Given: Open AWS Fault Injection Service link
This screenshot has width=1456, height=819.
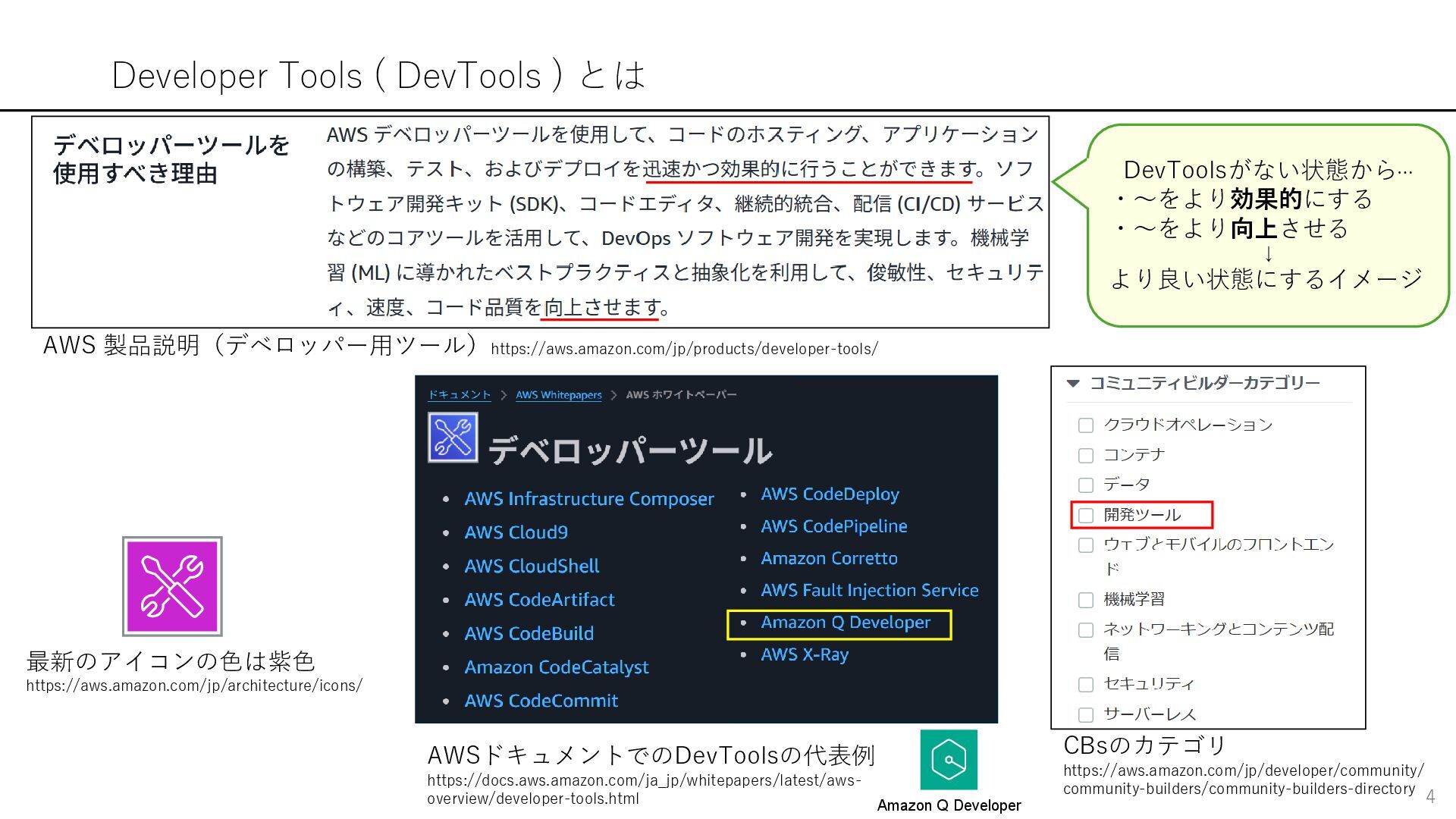Looking at the screenshot, I should pos(870,591).
